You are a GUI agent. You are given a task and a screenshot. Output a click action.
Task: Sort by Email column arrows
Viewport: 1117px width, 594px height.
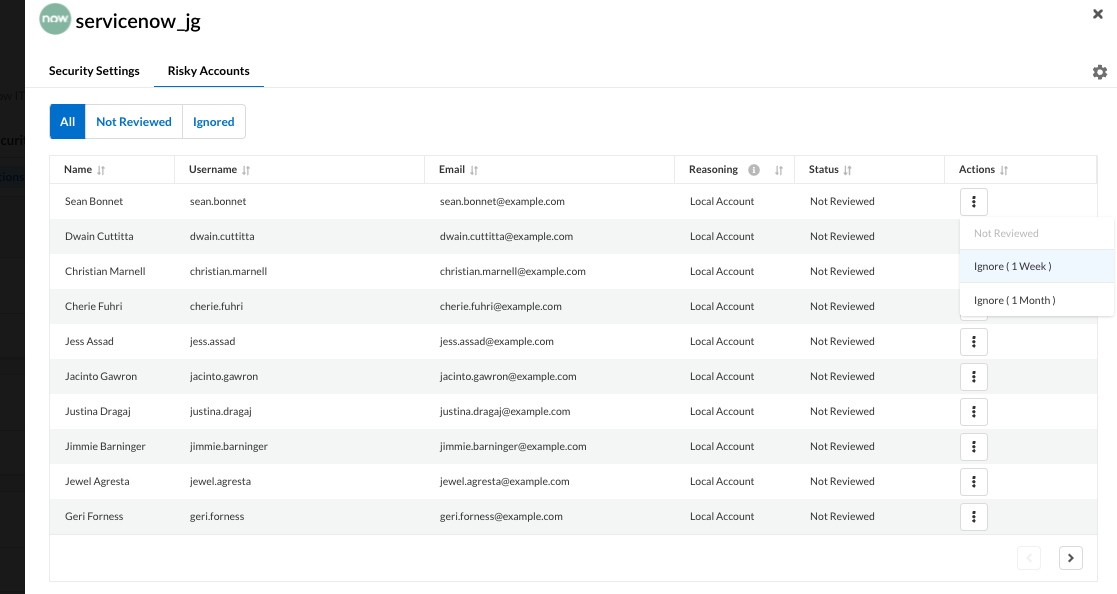474,170
